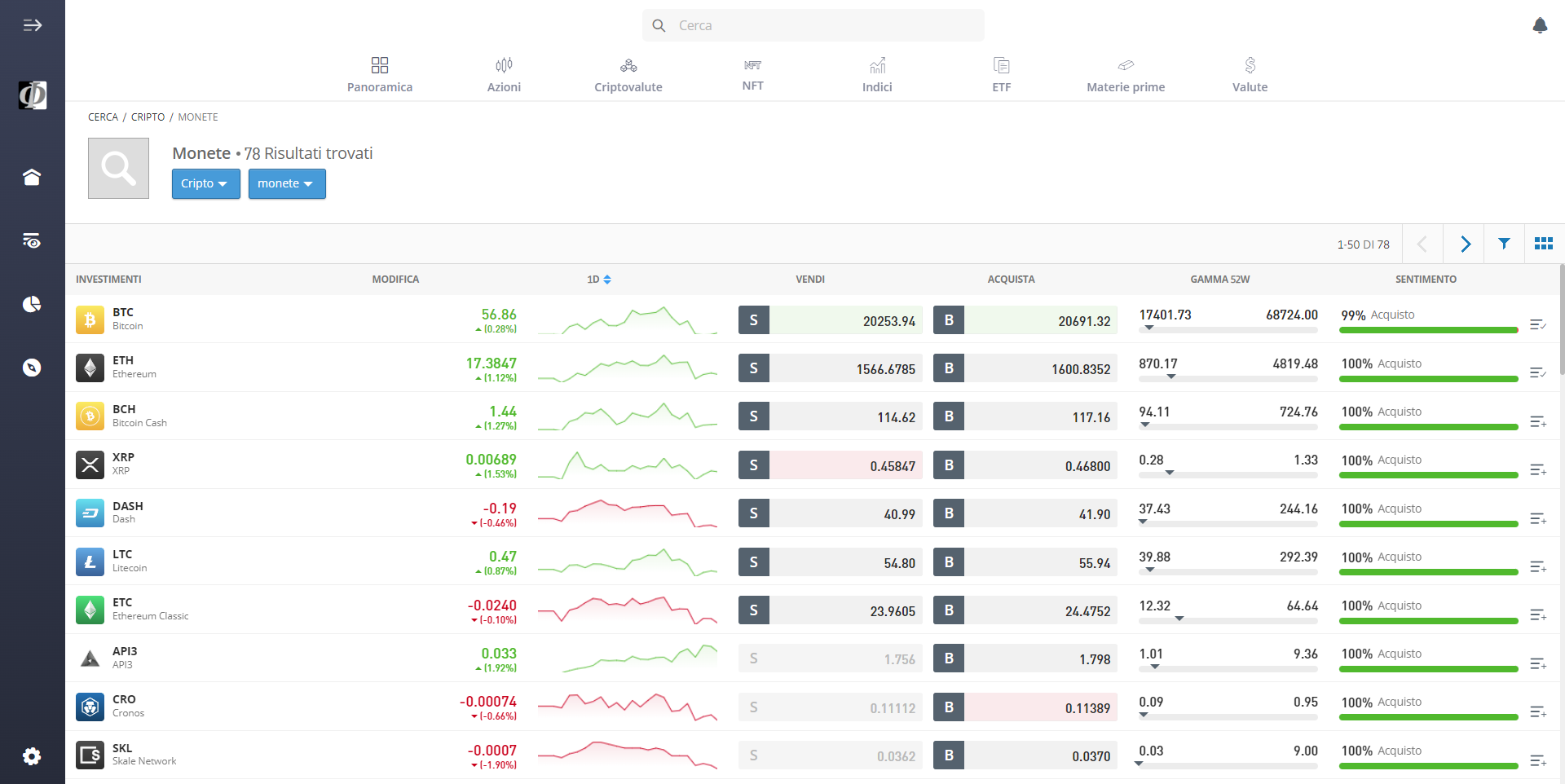Open the portfolio pie chart icon
Image resolution: width=1565 pixels, height=784 pixels.
[x=32, y=304]
